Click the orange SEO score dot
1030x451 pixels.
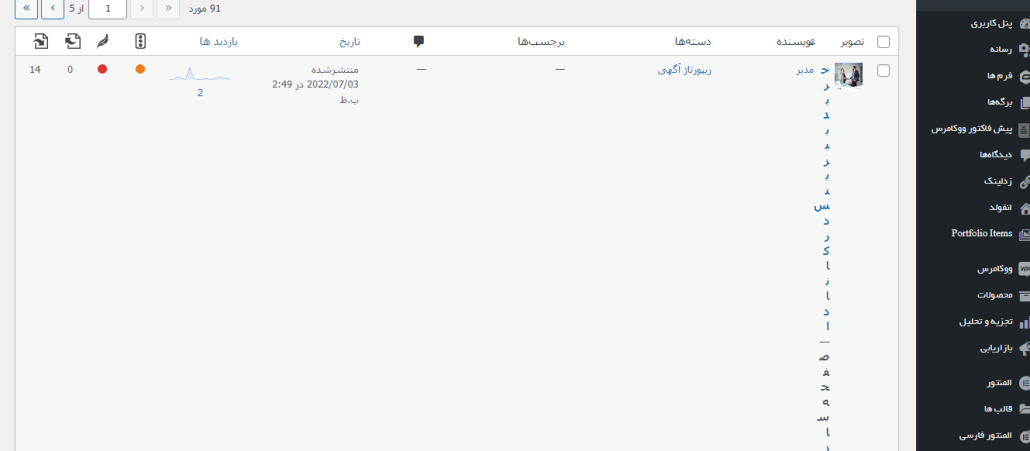point(140,69)
